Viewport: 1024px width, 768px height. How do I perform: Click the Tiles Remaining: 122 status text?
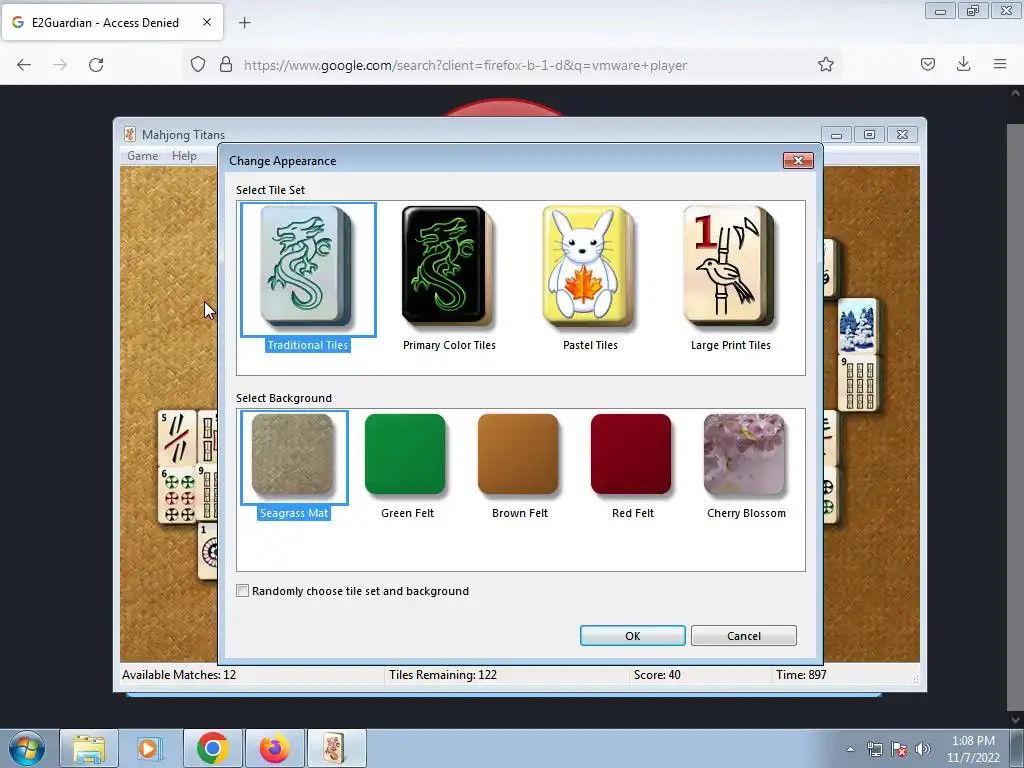pos(443,675)
